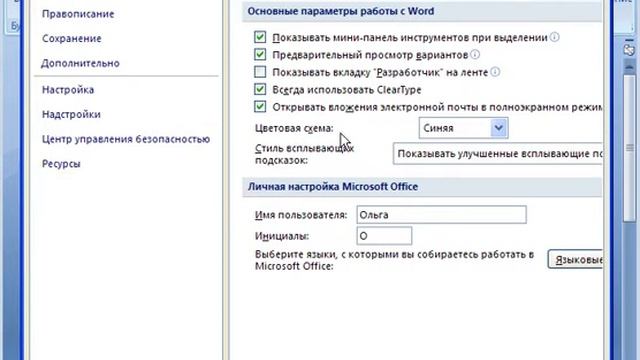Open the Ресурсы options category

tap(61, 164)
